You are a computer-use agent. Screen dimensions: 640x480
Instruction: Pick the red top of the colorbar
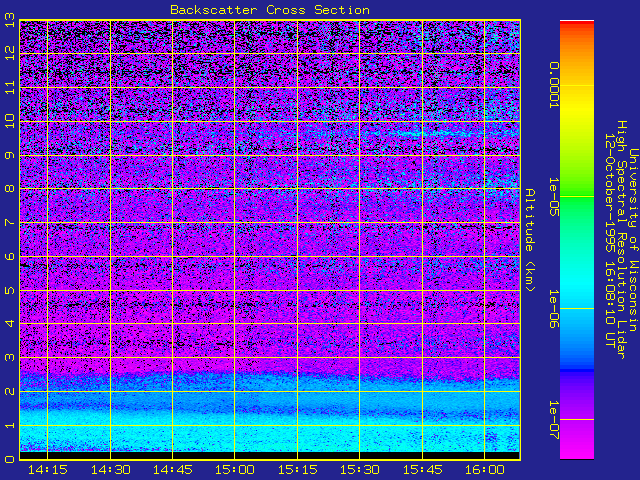(x=577, y=25)
